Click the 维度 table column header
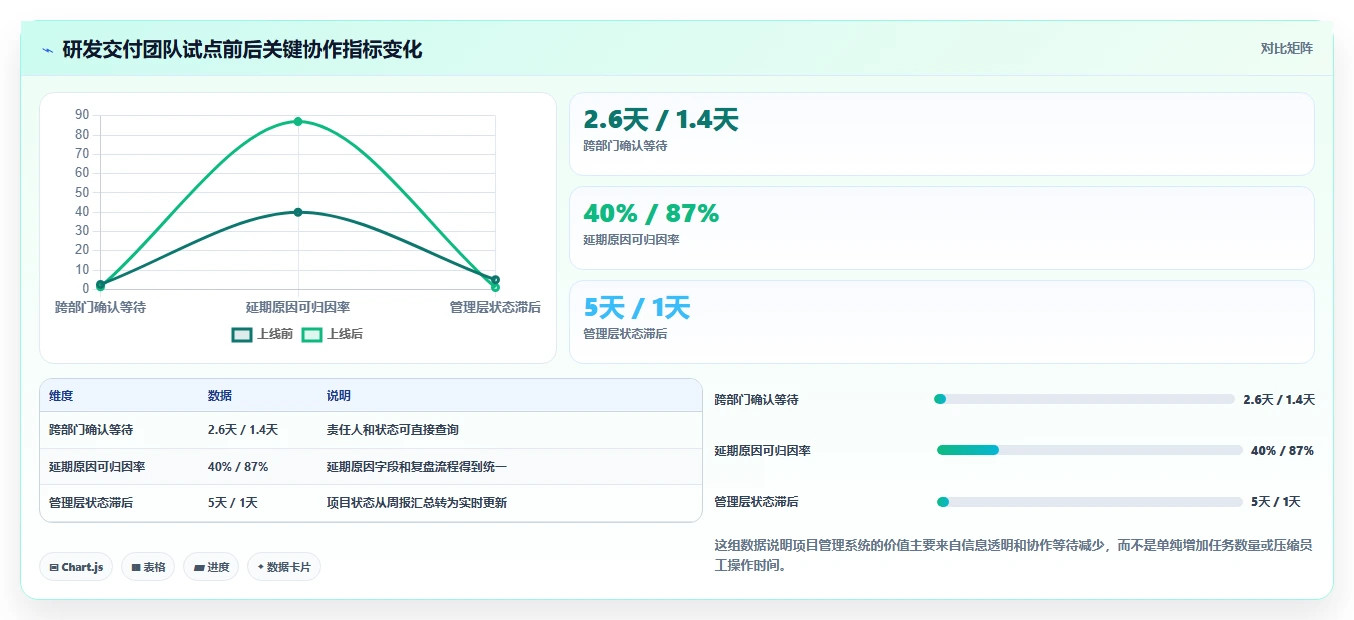This screenshot has width=1354, height=620. [x=61, y=396]
